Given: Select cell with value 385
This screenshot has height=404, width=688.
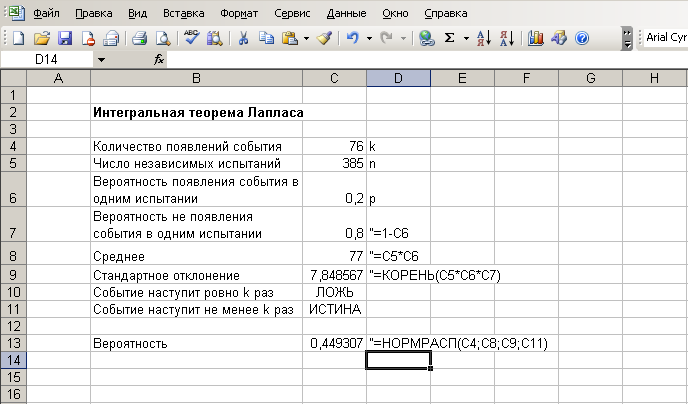Looking at the screenshot, I should pyautogui.click(x=334, y=163).
